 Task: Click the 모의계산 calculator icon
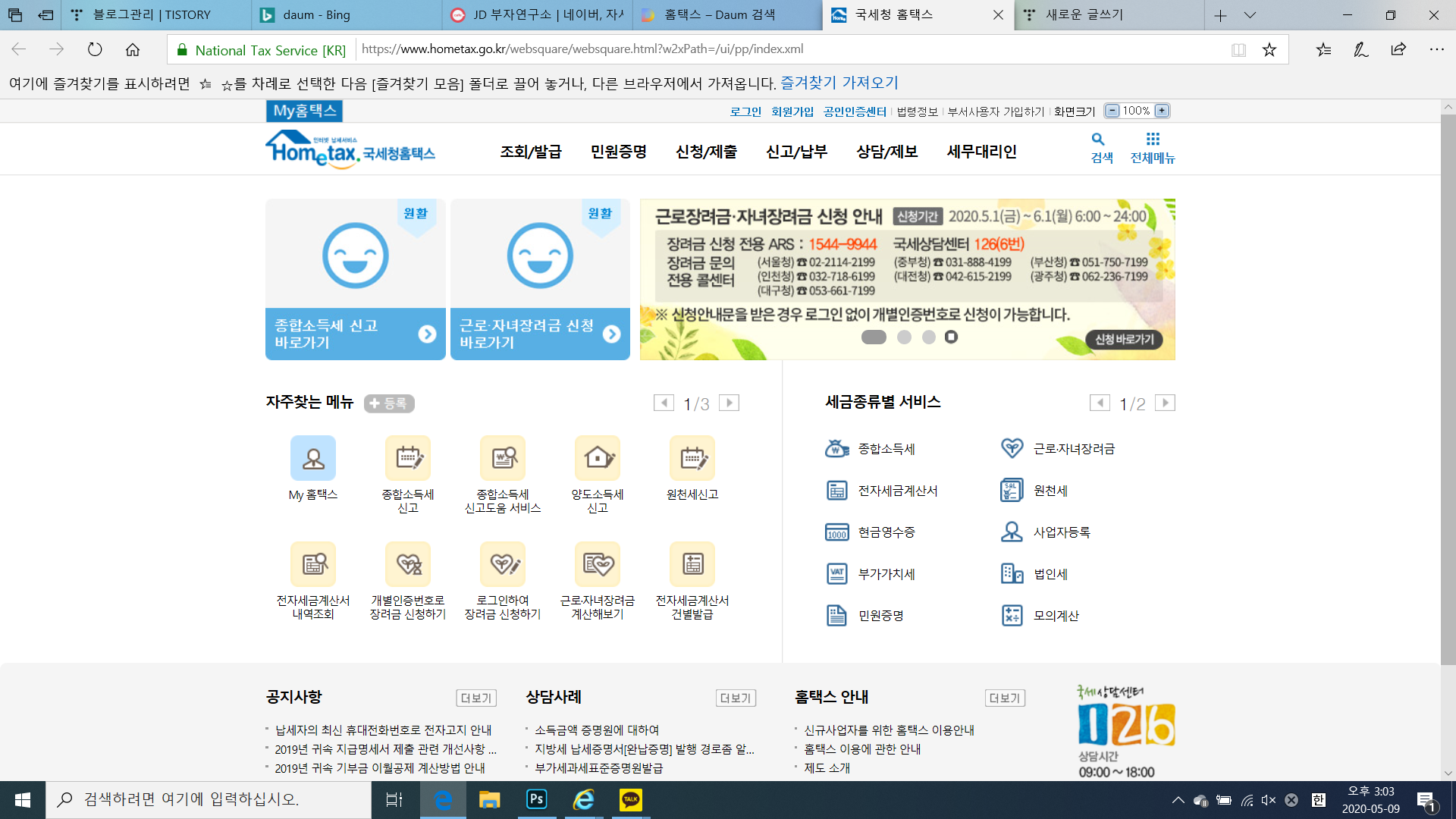pos(1012,616)
